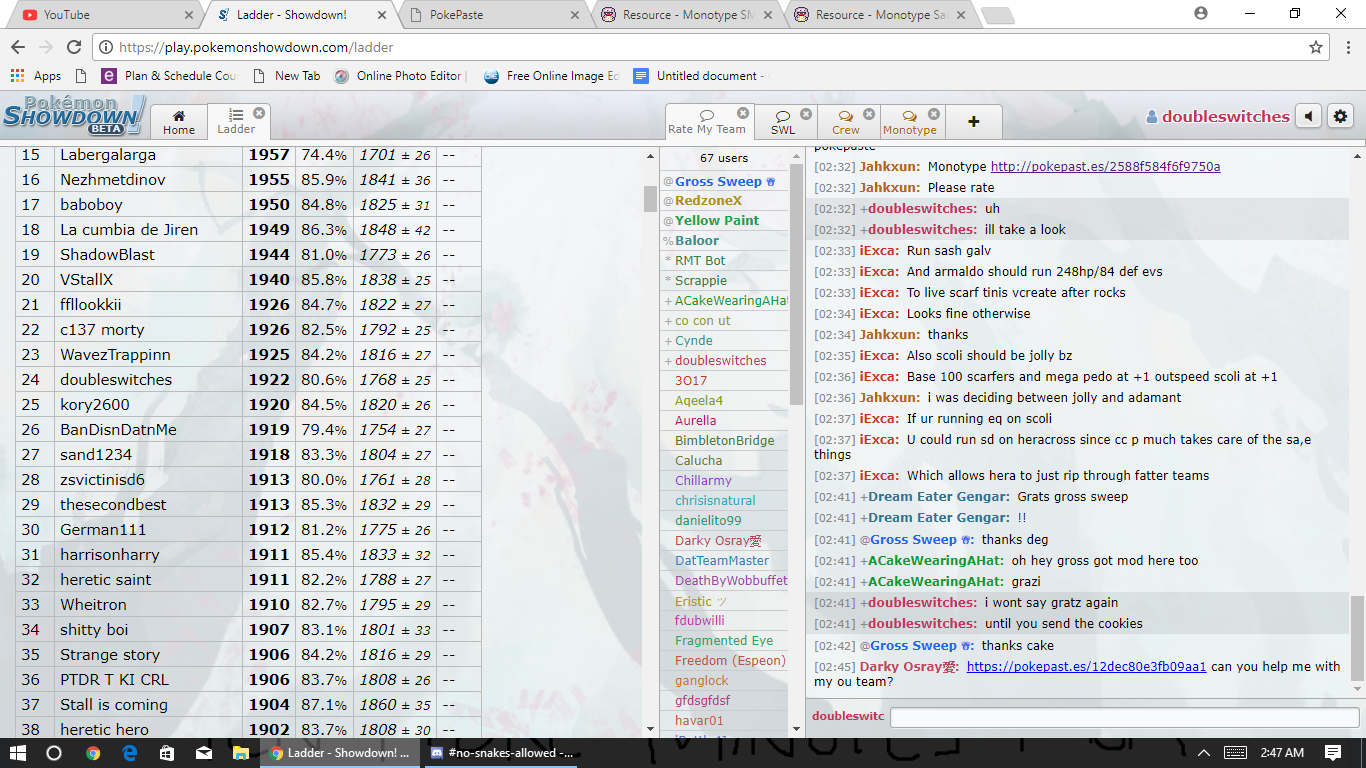The height and width of the screenshot is (768, 1366).
Task: Add a new room with plus button
Action: point(973,121)
